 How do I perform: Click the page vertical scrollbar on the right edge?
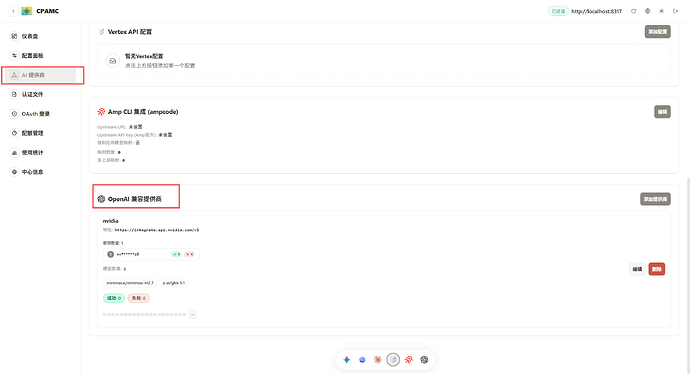(688, 275)
